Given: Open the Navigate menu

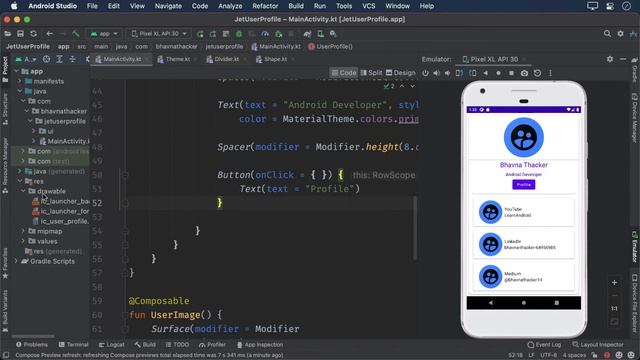Looking at the screenshot, I should (x=168, y=6).
